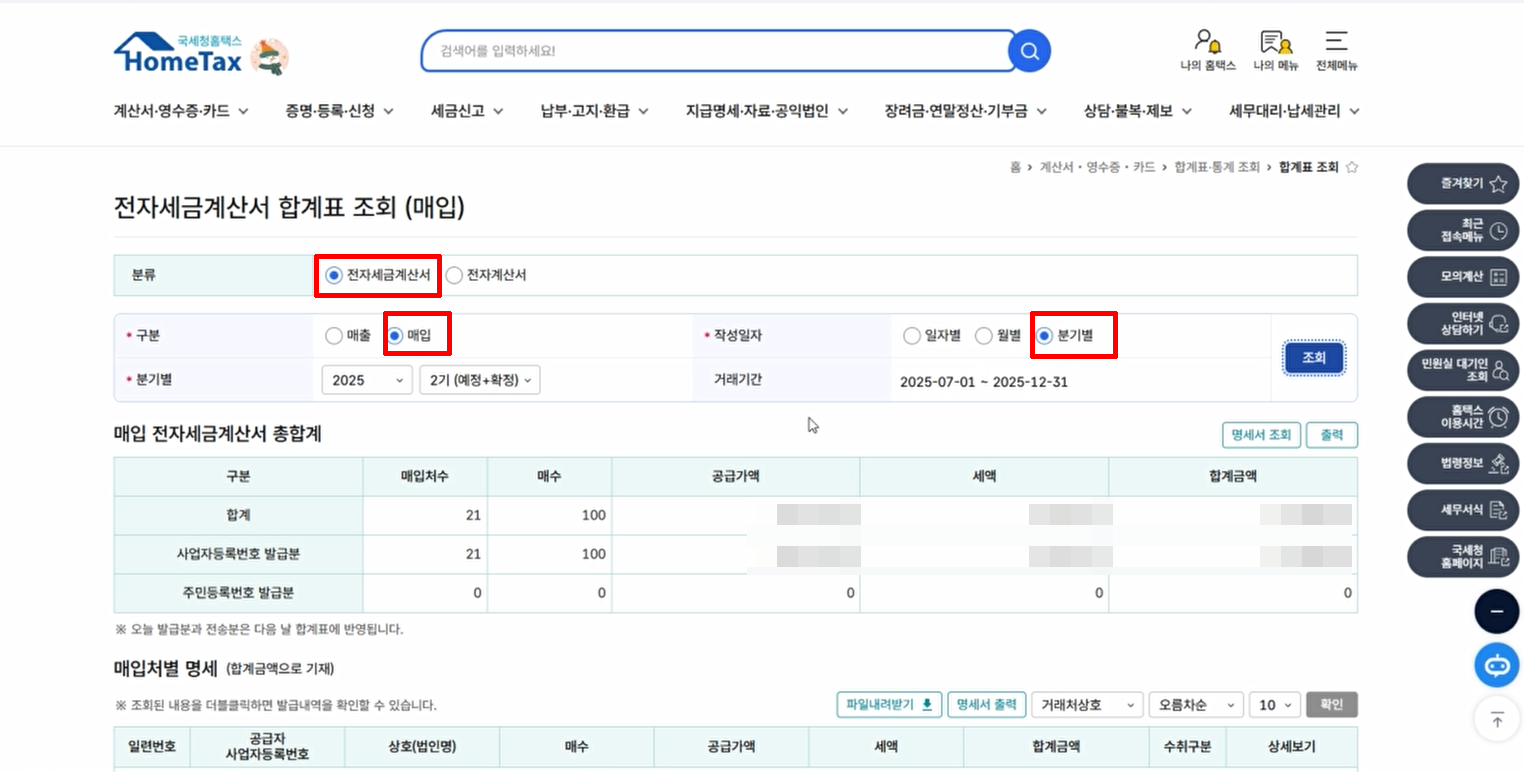Collapse sidebar with minus icon
1524x772 pixels.
click(x=1496, y=612)
